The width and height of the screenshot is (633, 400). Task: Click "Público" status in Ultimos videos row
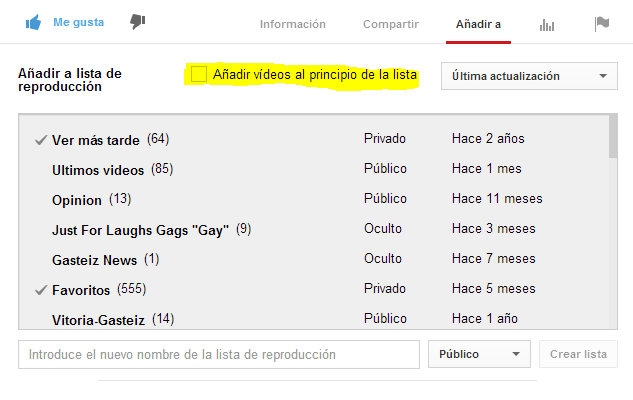coord(385,168)
